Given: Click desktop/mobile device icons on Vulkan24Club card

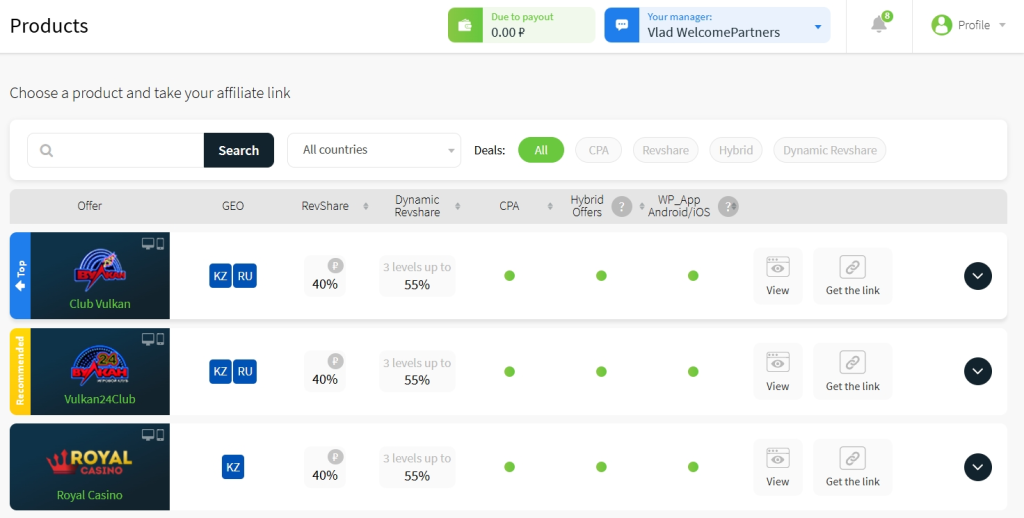Looking at the screenshot, I should coord(153,339).
